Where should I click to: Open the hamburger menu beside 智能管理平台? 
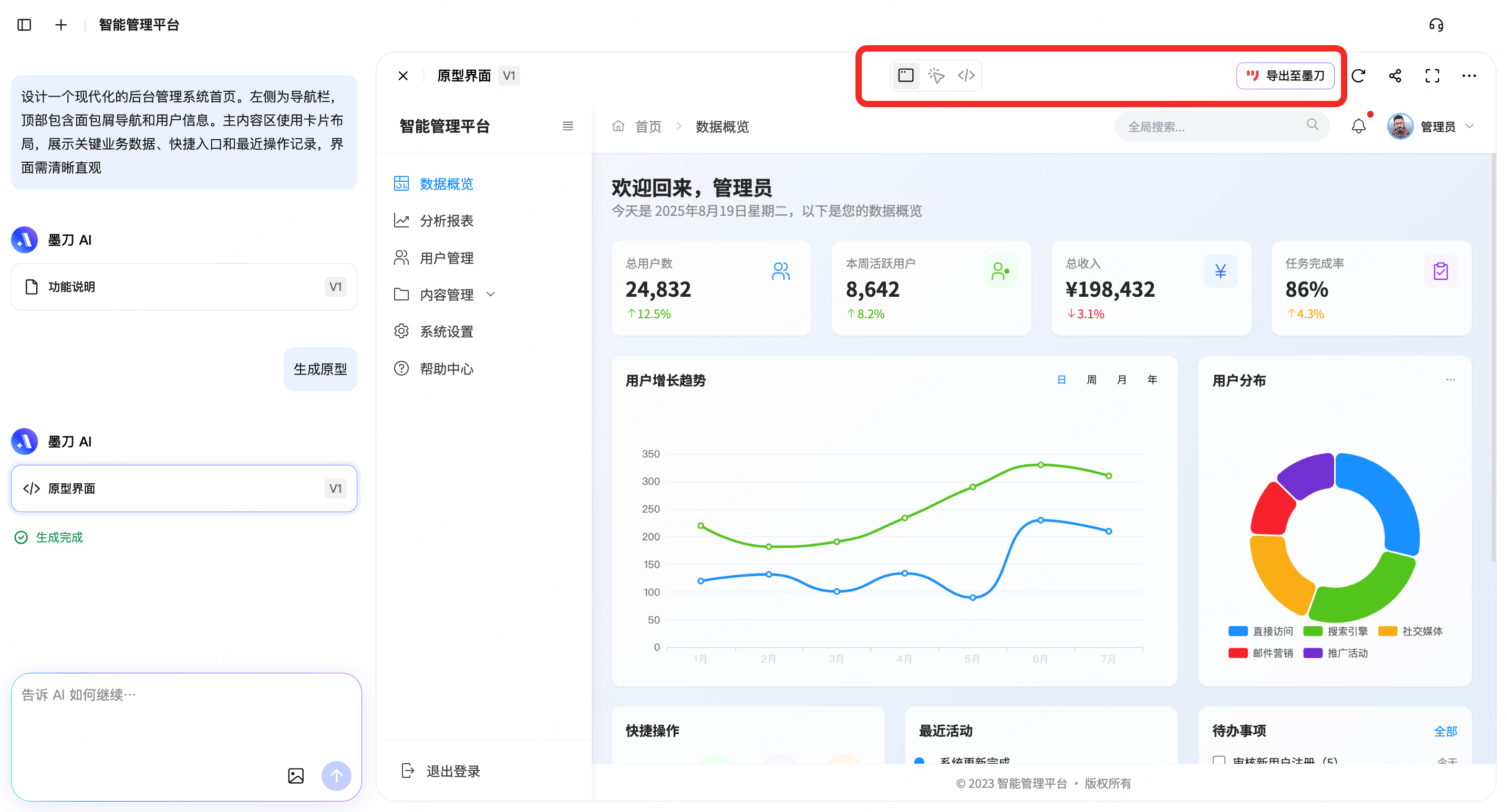pyautogui.click(x=567, y=126)
